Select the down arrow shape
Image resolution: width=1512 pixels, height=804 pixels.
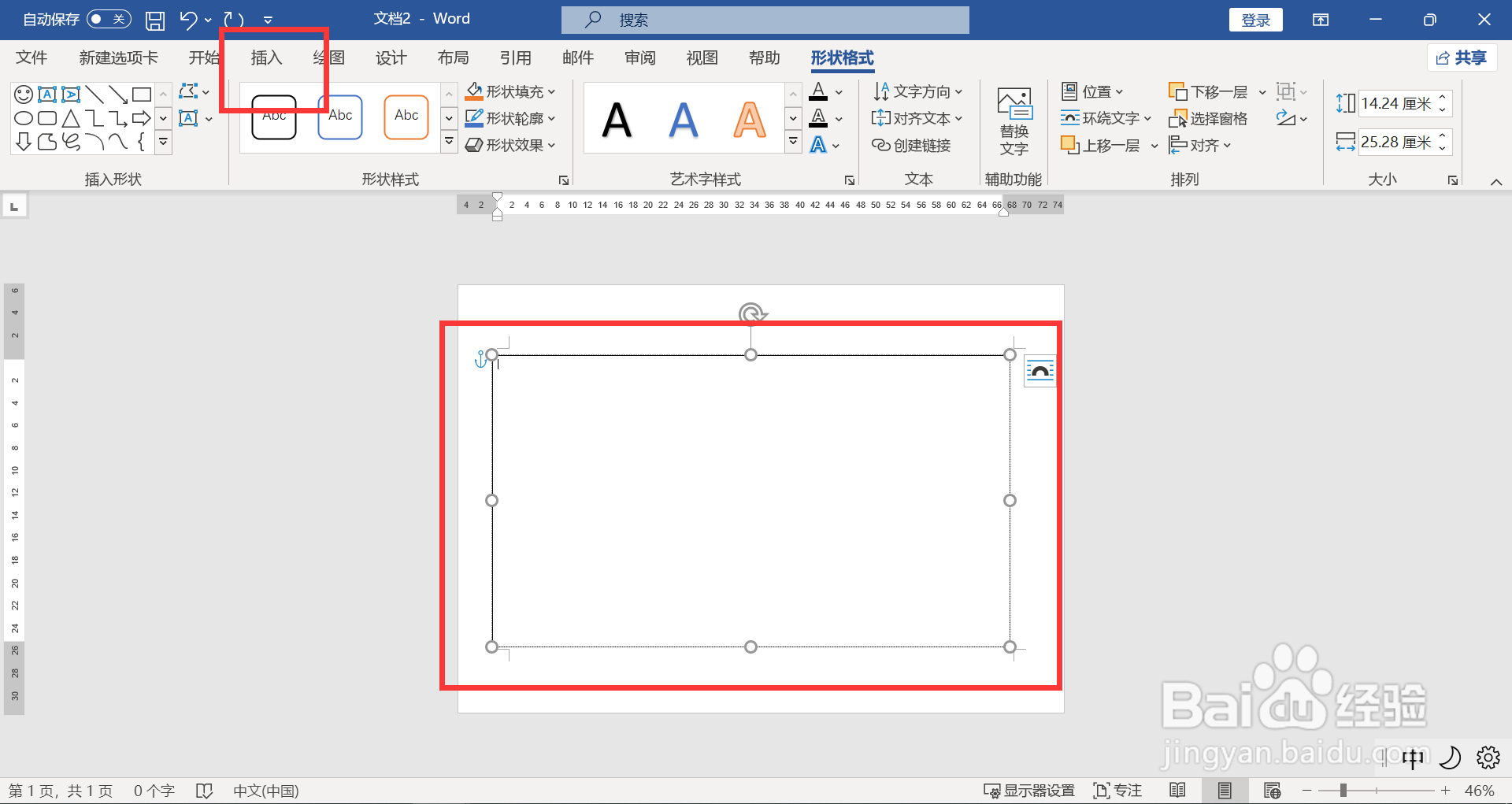[24, 142]
